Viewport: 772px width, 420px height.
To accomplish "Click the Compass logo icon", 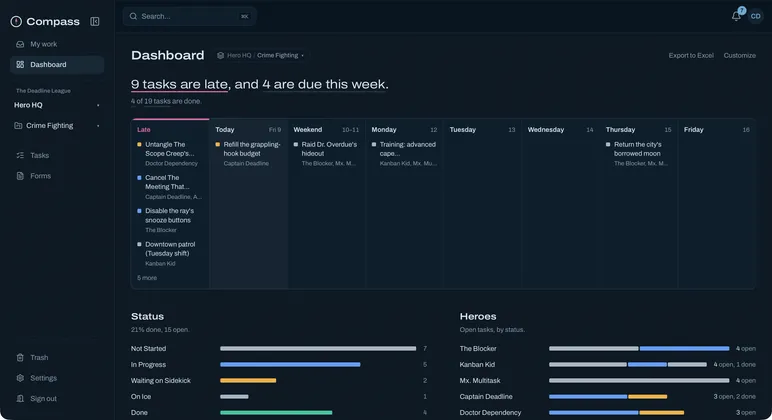I will [x=16, y=21].
